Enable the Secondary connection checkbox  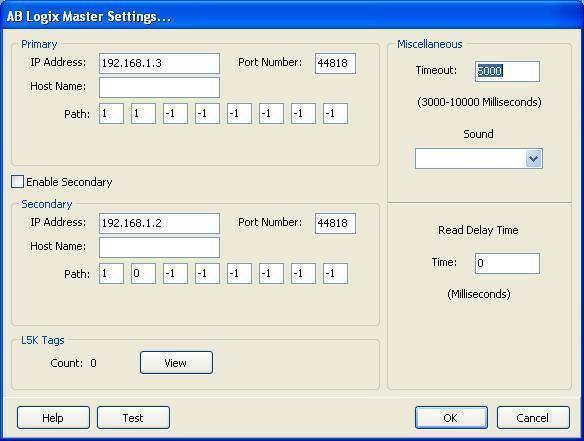pos(18,182)
